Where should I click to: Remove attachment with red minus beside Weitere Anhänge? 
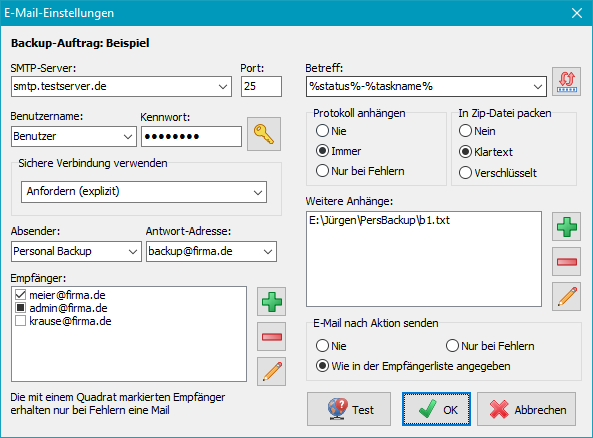(566, 262)
